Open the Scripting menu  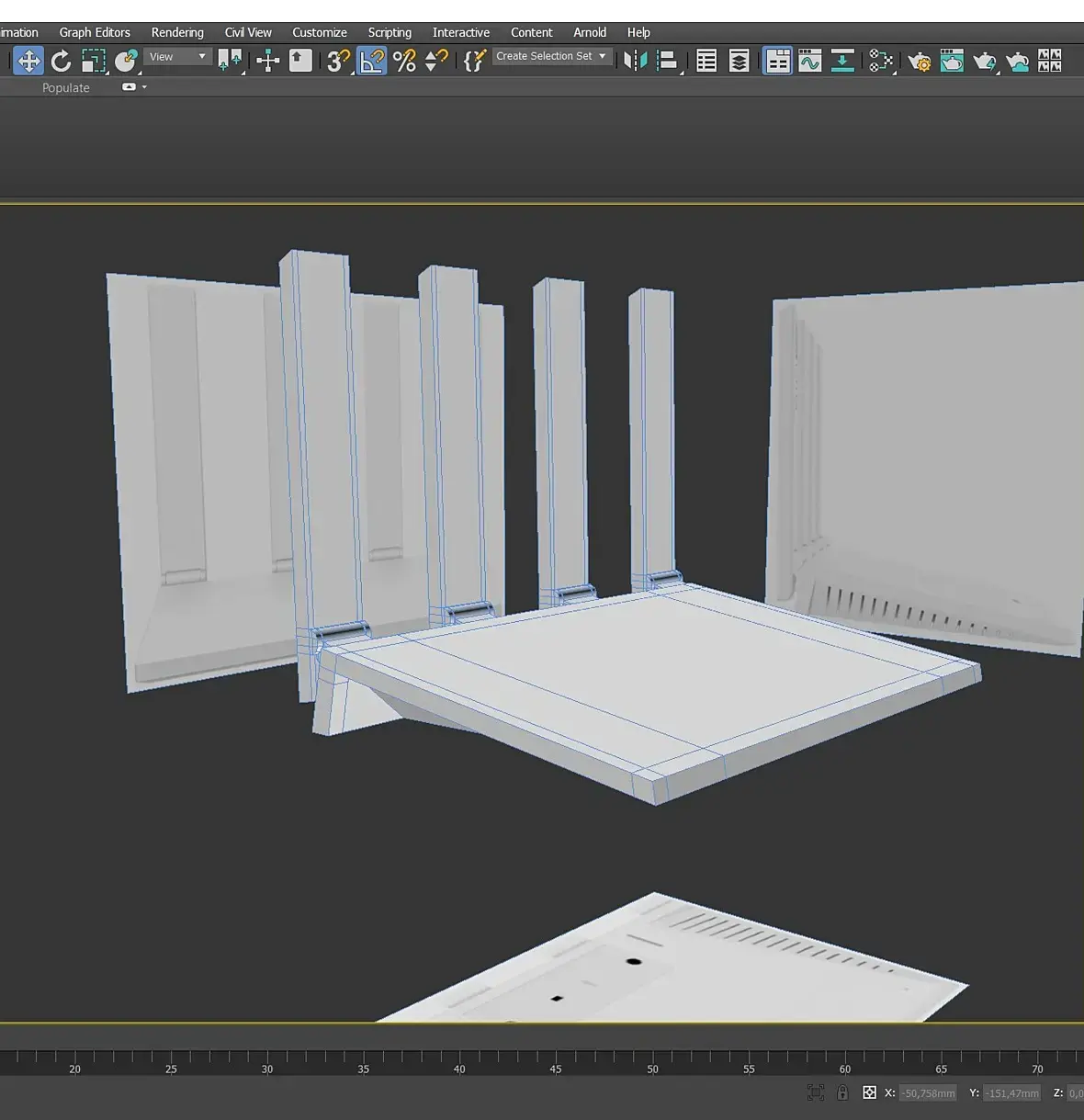click(390, 32)
